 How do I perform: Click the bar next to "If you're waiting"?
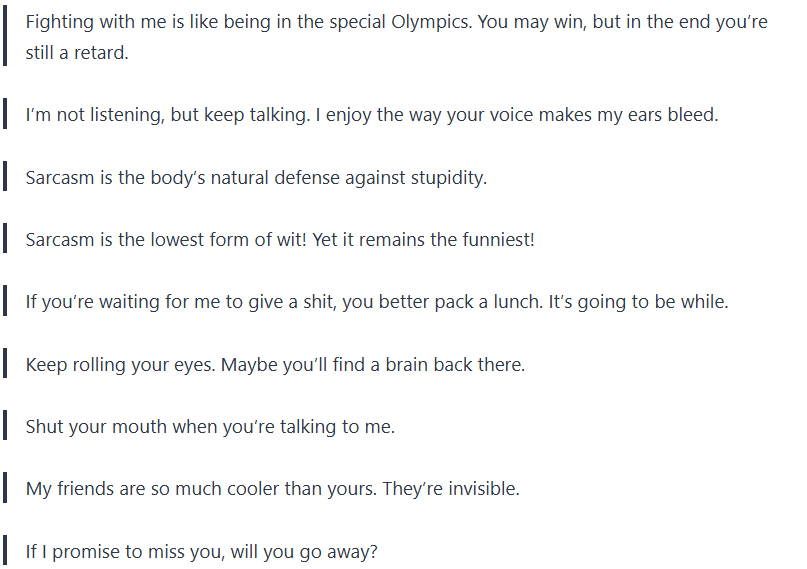coord(5,302)
